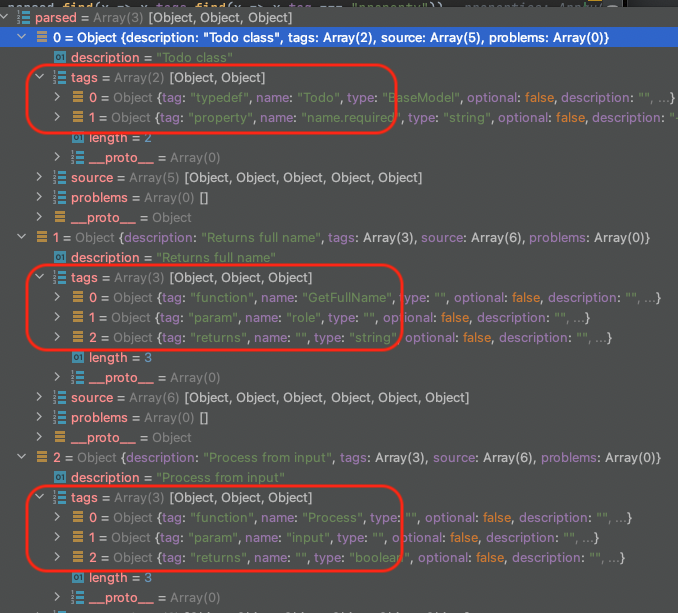Screen dimensions: 678x613
Task: Collapse tags Array(3) under 'Process from input'
Action: (39, 497)
